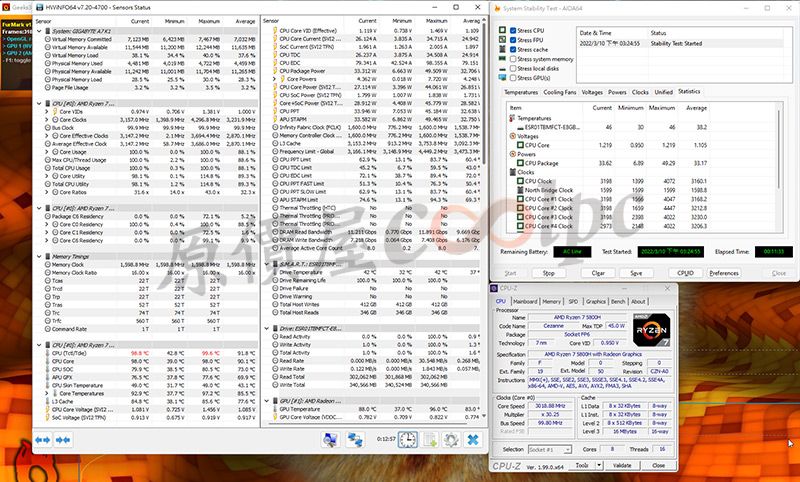Open CPU-Z Selection Socket #1 dropdown
The image size is (800, 482).
548,449
